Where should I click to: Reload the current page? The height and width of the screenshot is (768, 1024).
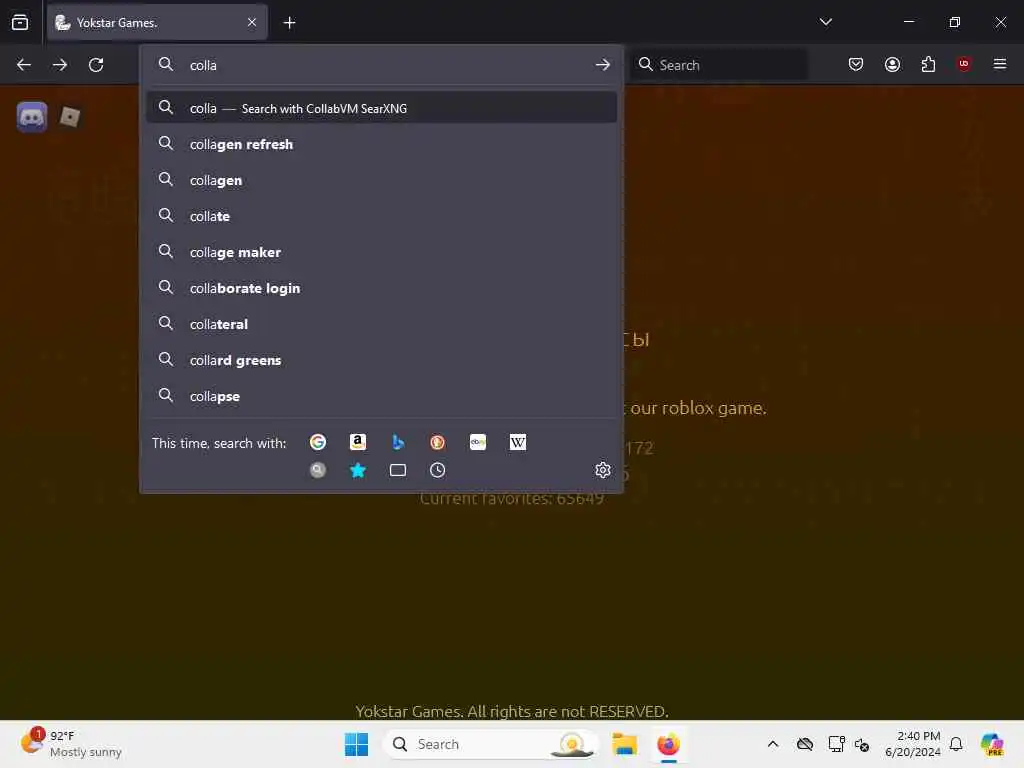tap(96, 65)
